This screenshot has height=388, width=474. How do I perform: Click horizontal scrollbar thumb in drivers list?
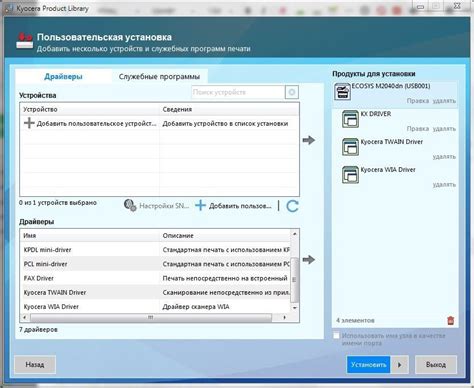point(151,318)
